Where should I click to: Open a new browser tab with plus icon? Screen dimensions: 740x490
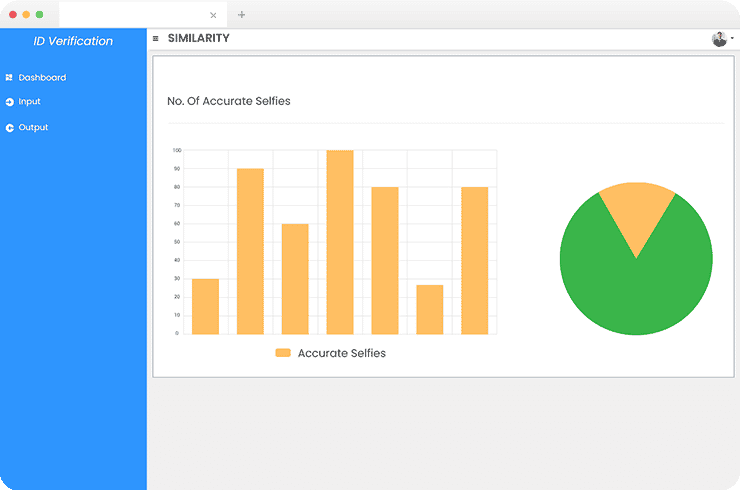coord(241,15)
